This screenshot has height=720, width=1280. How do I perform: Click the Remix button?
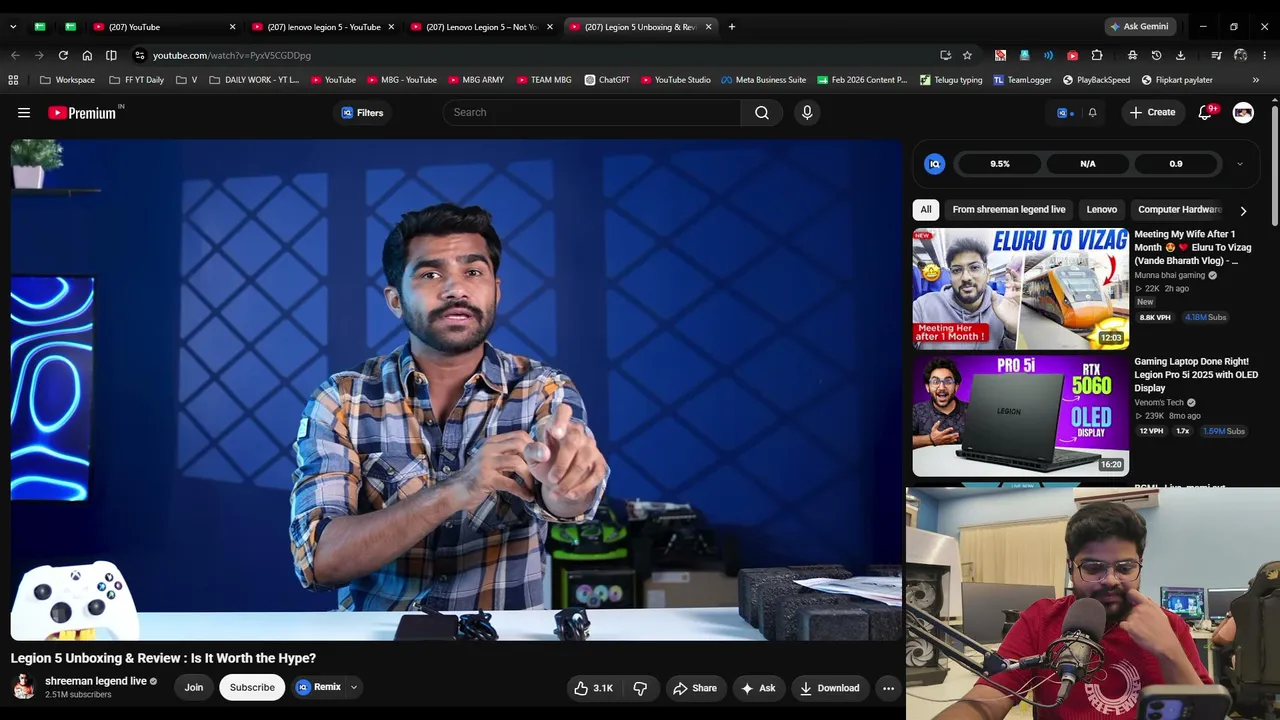click(x=319, y=688)
